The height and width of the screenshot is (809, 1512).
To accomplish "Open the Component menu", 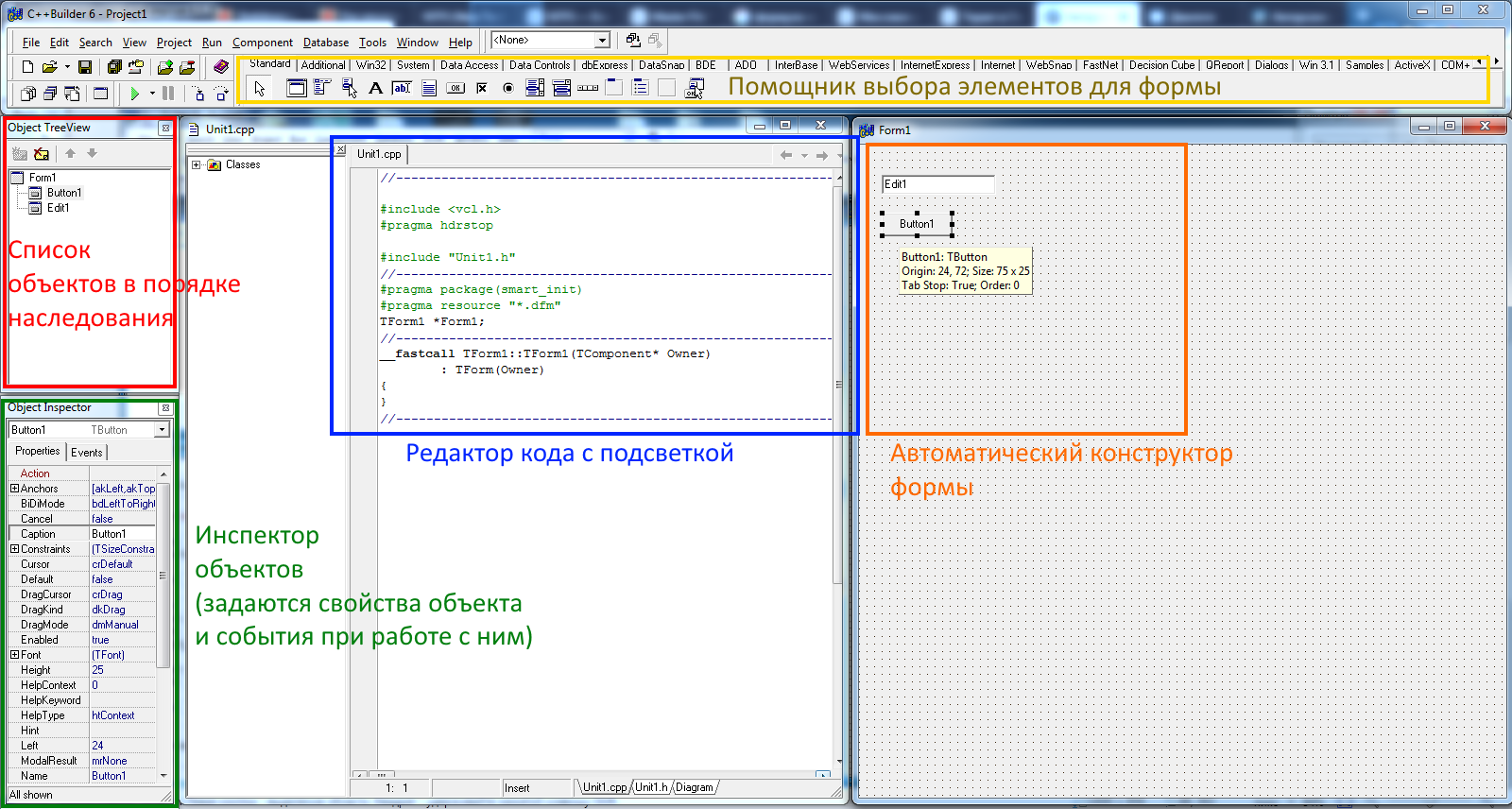I will [x=262, y=43].
